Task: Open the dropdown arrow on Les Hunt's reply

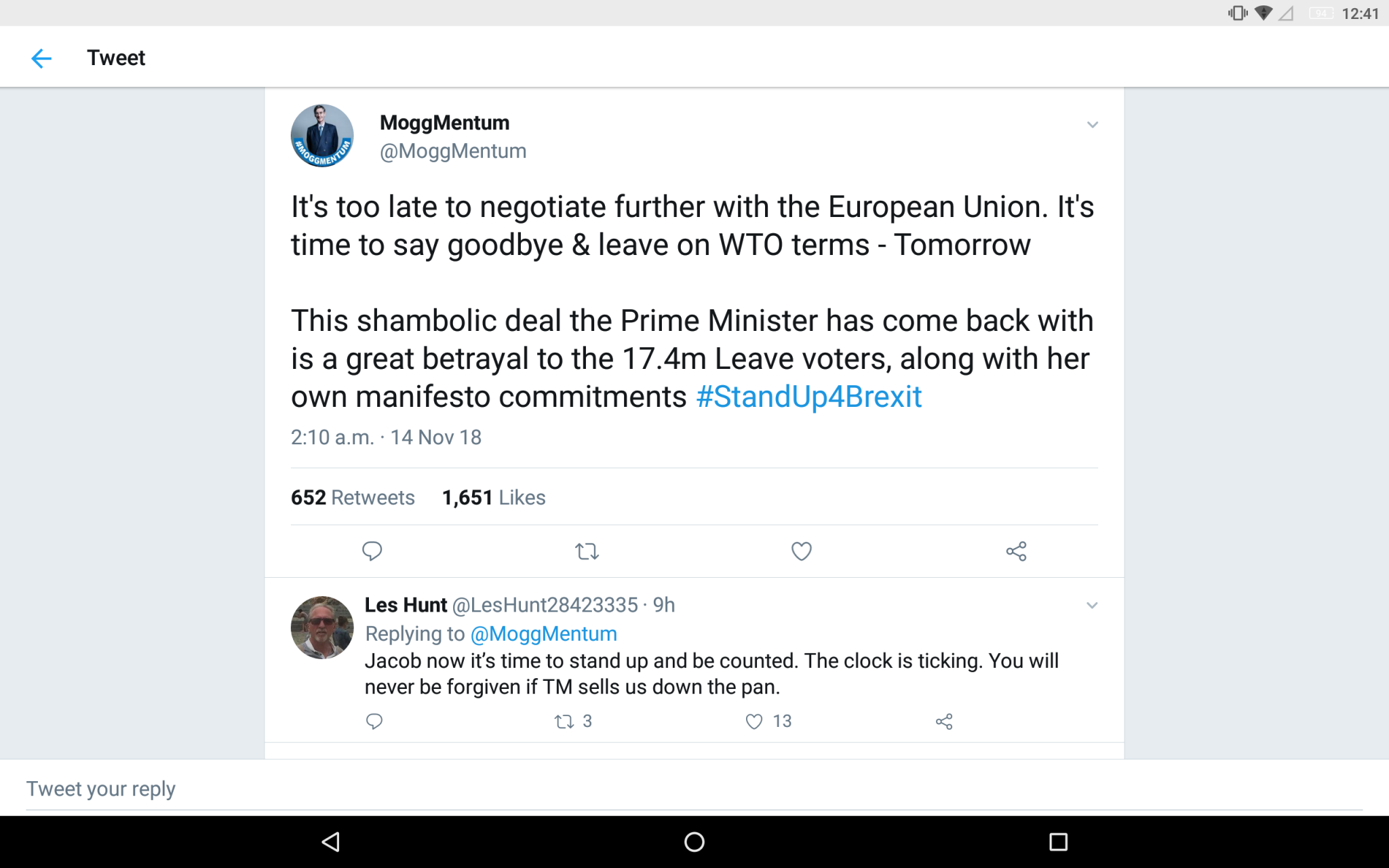Action: [1092, 605]
